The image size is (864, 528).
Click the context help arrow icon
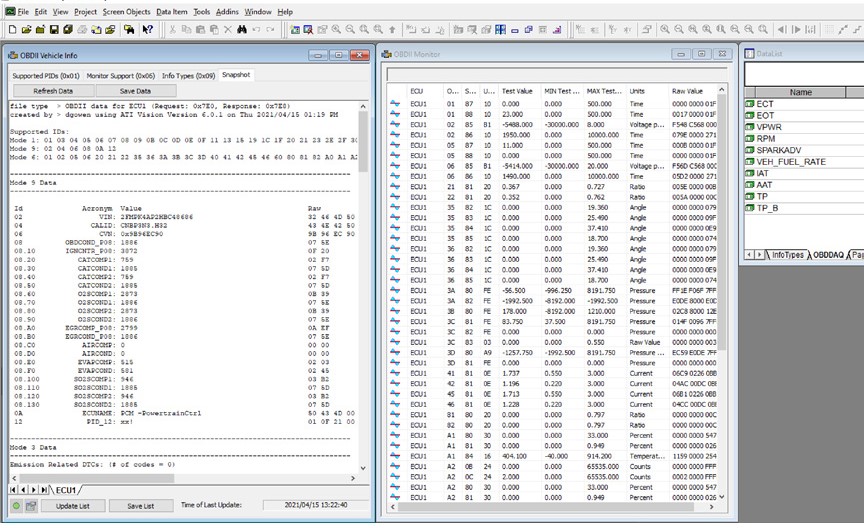147,30
